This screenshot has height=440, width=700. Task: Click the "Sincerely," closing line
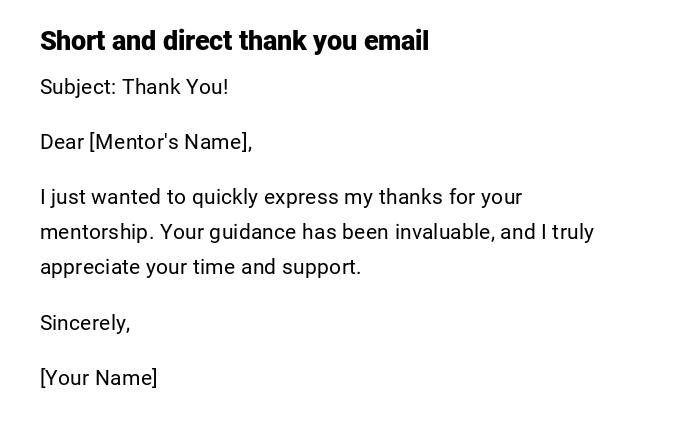(x=85, y=323)
